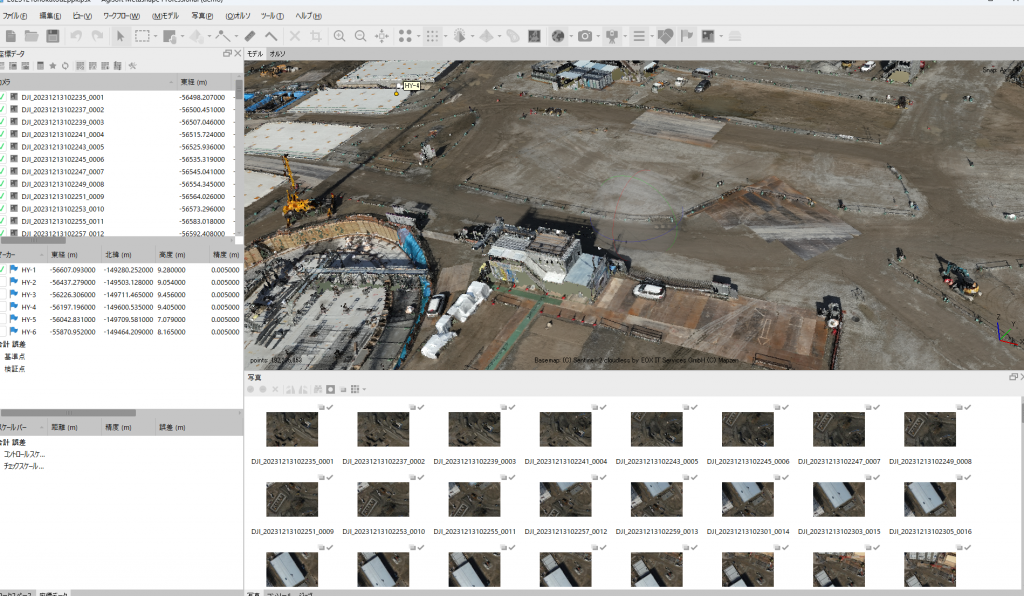The height and width of the screenshot is (596, 1024).
Task: Click the marker table horizontal scrollbar
Action: click(x=68, y=413)
